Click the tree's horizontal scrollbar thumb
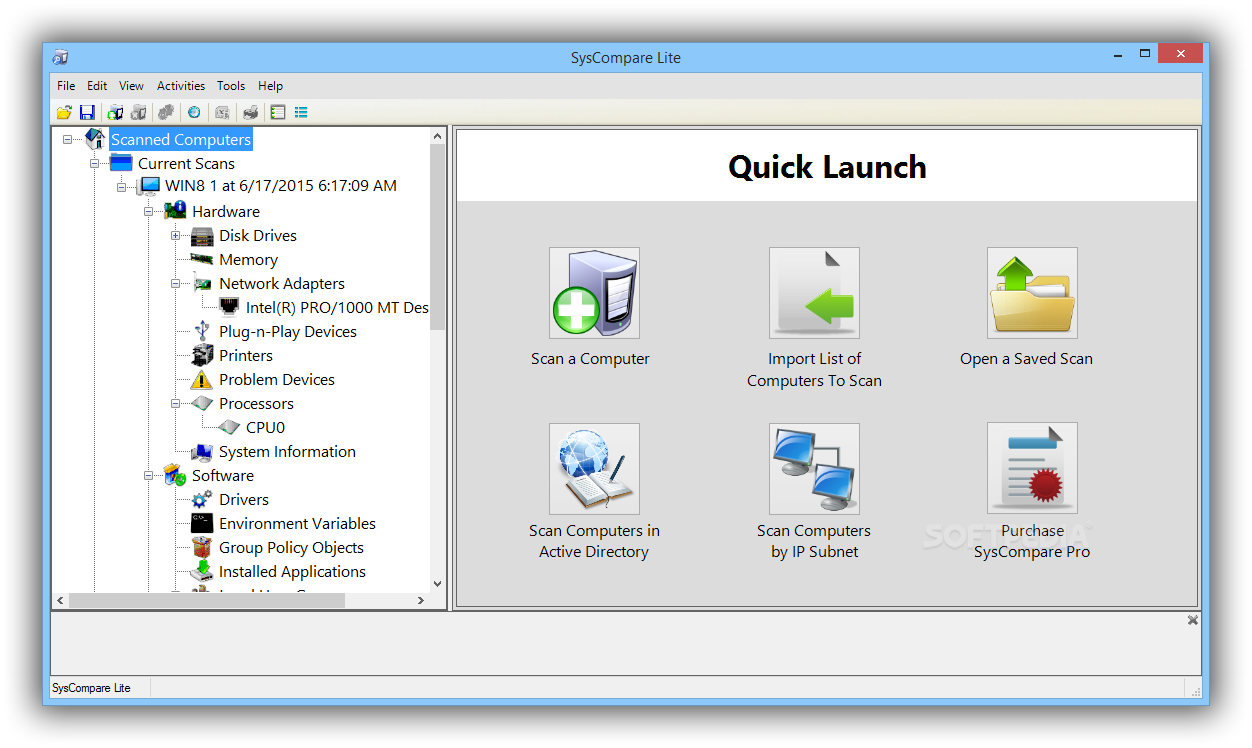Viewport: 1252px width, 748px height. click(207, 601)
